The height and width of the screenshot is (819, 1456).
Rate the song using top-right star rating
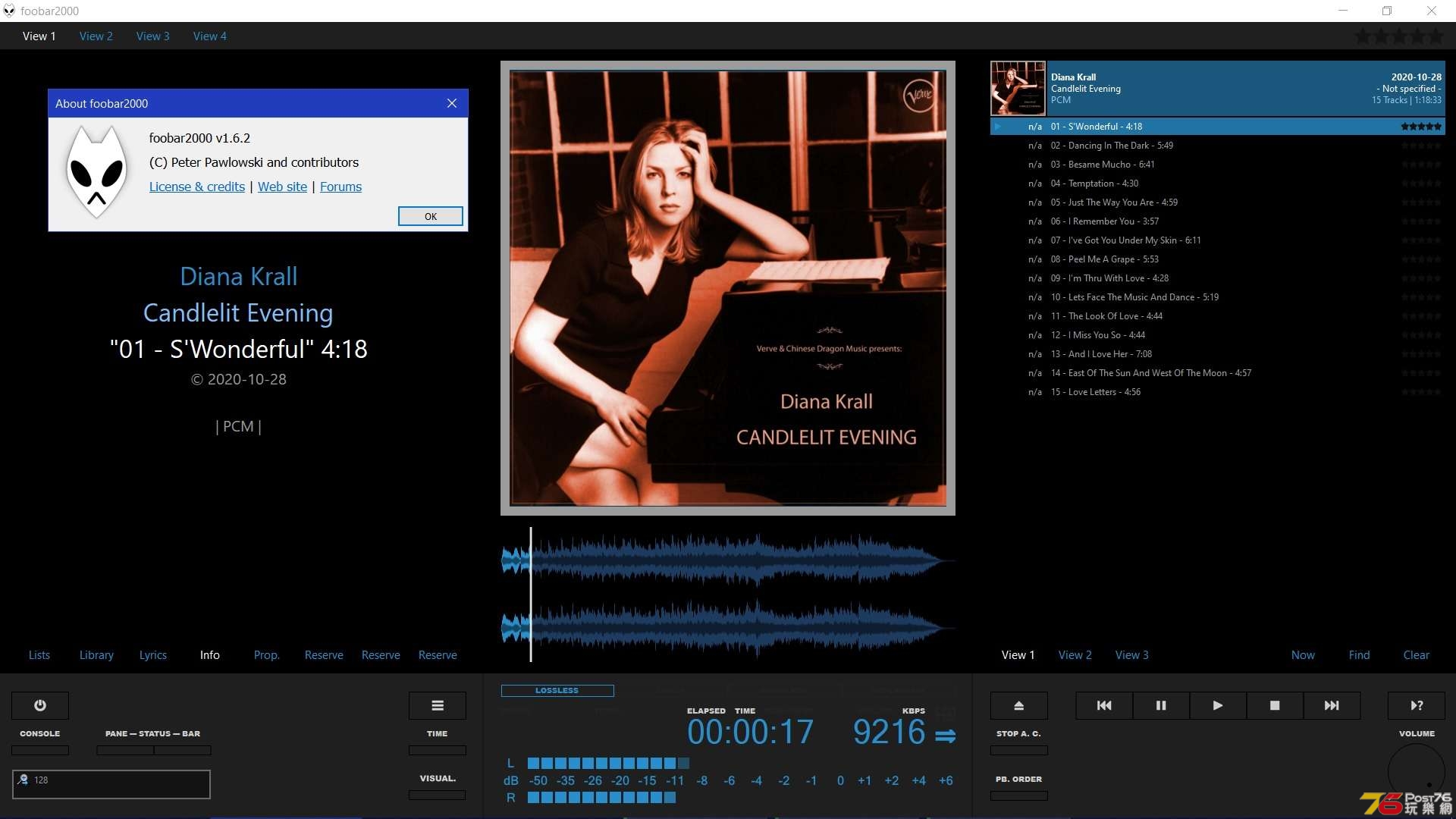(1399, 36)
